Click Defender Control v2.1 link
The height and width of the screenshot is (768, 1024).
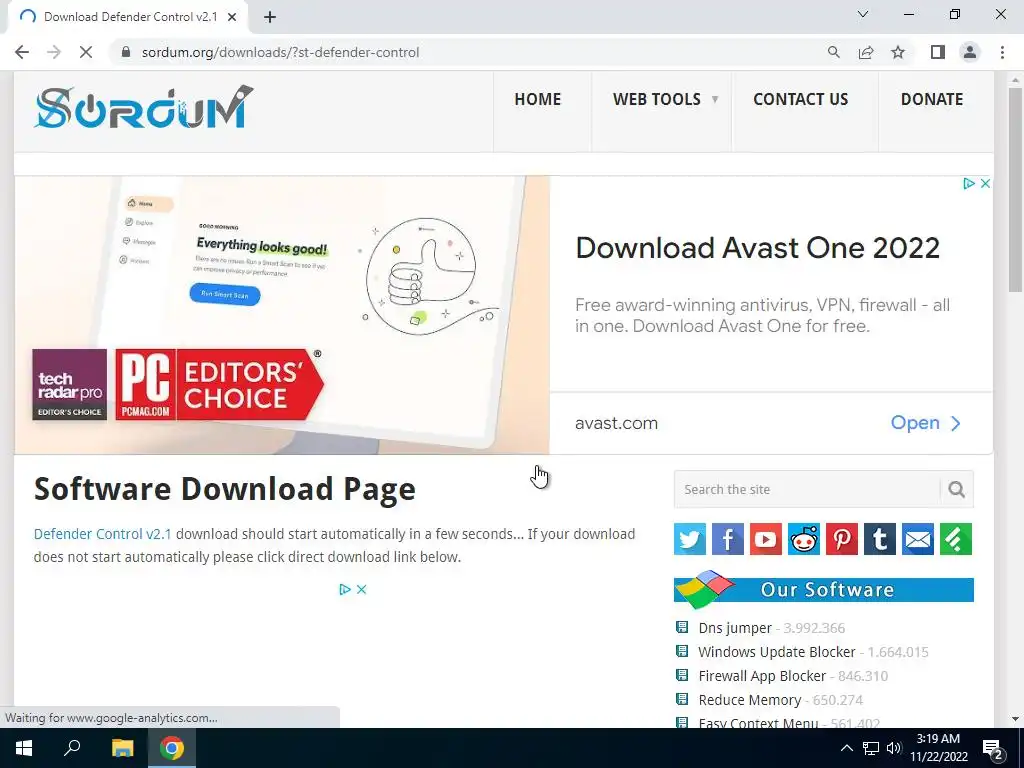pyautogui.click(x=103, y=534)
